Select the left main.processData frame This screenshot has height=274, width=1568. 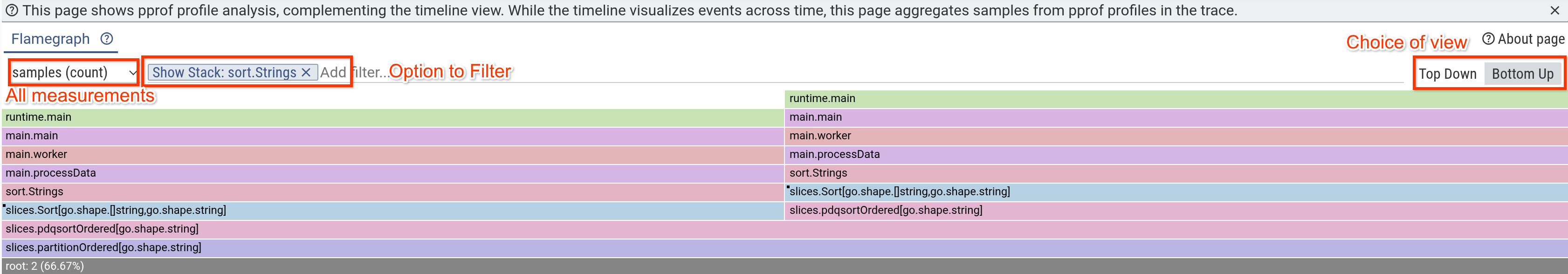(x=392, y=173)
